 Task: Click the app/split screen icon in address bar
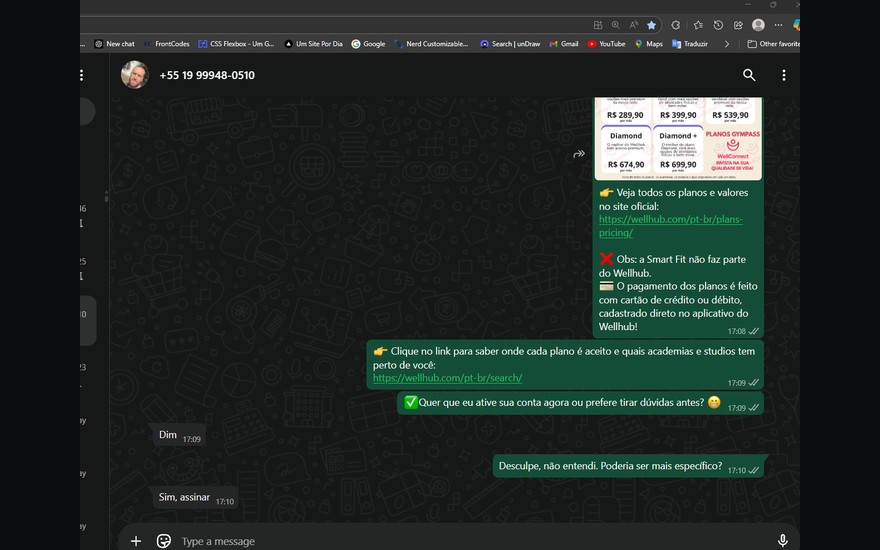(598, 25)
